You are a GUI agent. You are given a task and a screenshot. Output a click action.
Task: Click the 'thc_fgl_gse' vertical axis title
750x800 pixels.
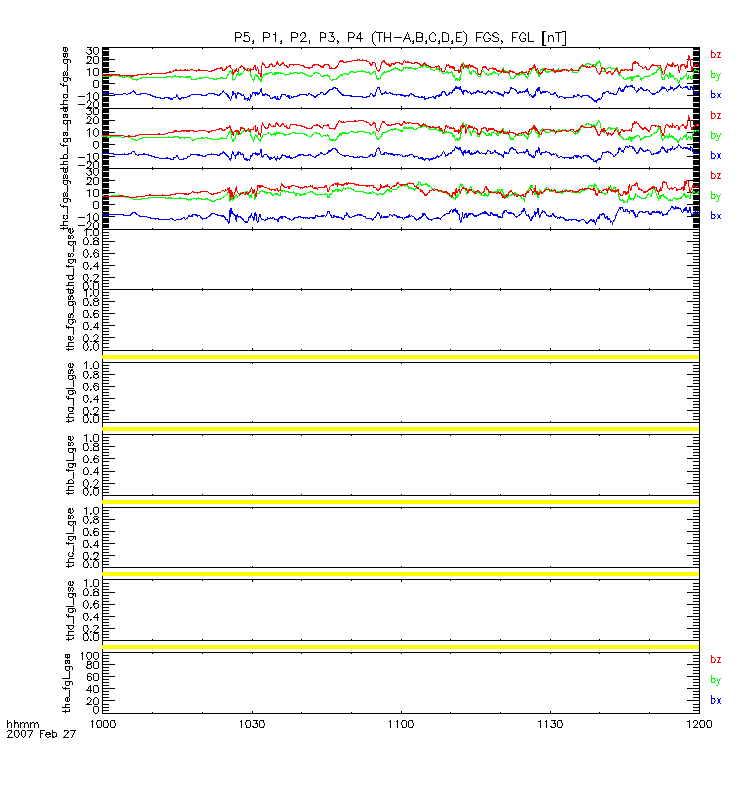[x=70, y=537]
